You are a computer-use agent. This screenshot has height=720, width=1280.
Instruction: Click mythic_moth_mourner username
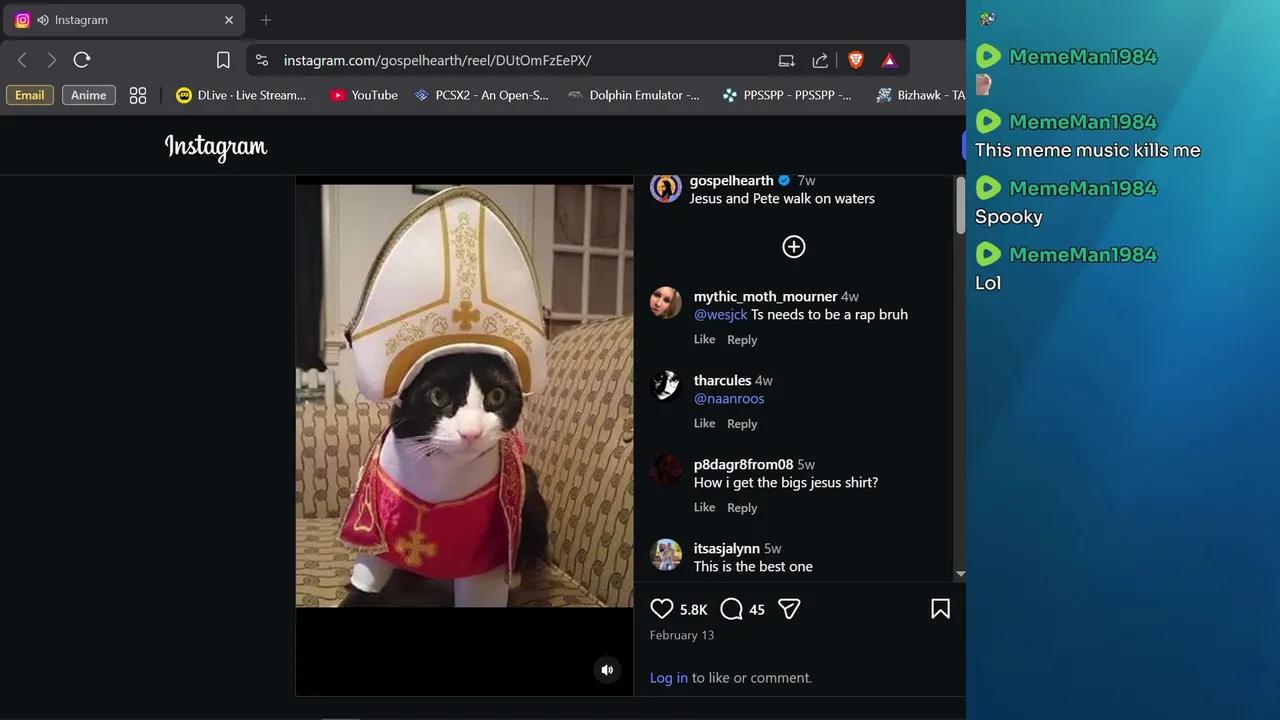pyautogui.click(x=765, y=297)
